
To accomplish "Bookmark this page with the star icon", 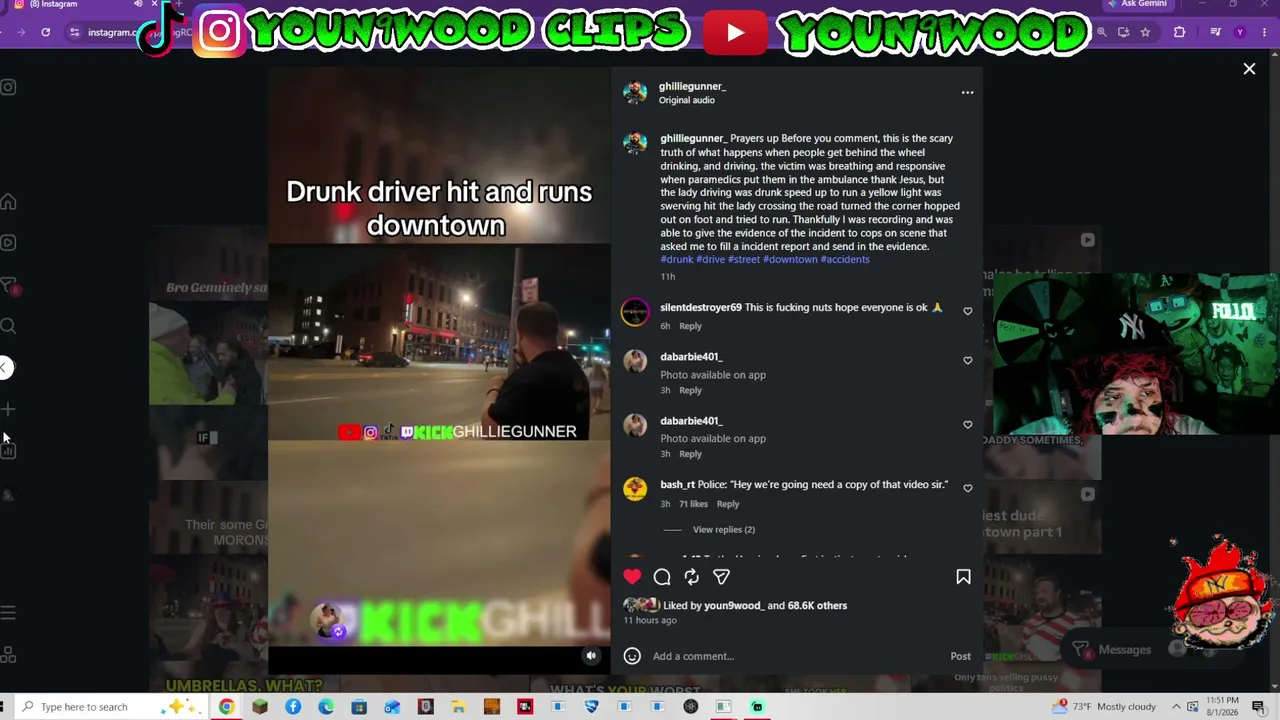I will coord(1145,32).
